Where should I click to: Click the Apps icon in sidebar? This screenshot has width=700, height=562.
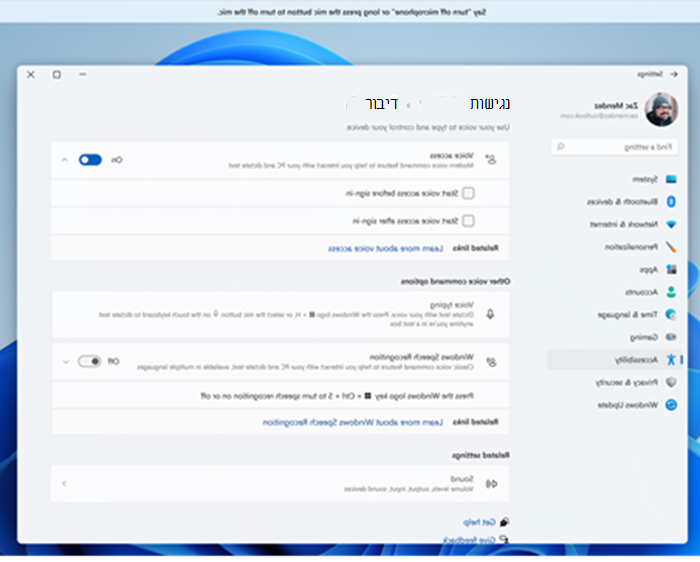coord(671,270)
